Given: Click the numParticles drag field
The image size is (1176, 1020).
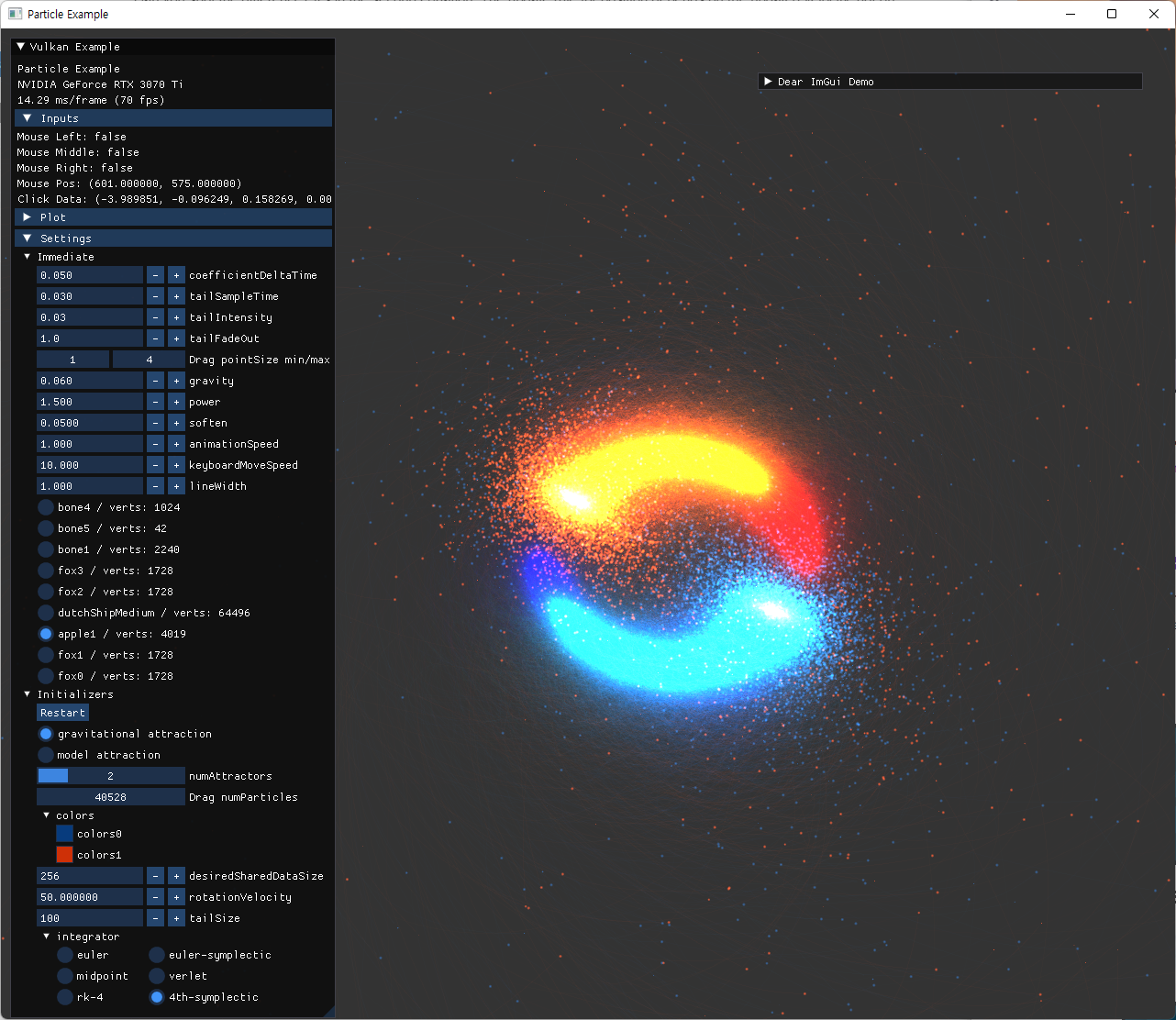Looking at the screenshot, I should pos(111,797).
